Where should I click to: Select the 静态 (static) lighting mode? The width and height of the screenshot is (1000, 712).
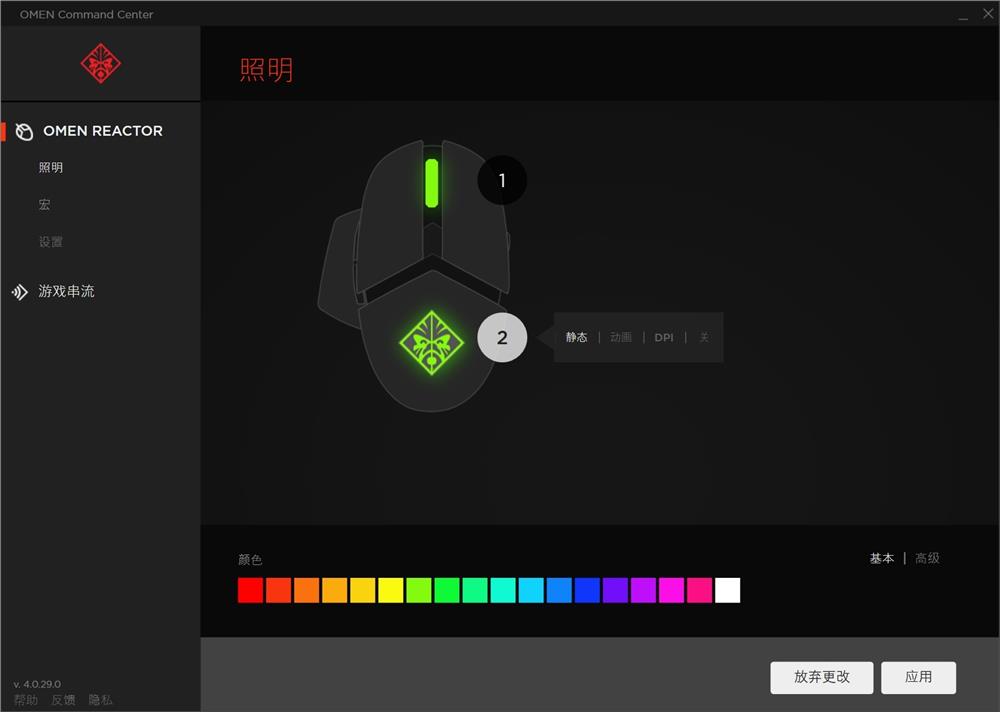pyautogui.click(x=577, y=337)
